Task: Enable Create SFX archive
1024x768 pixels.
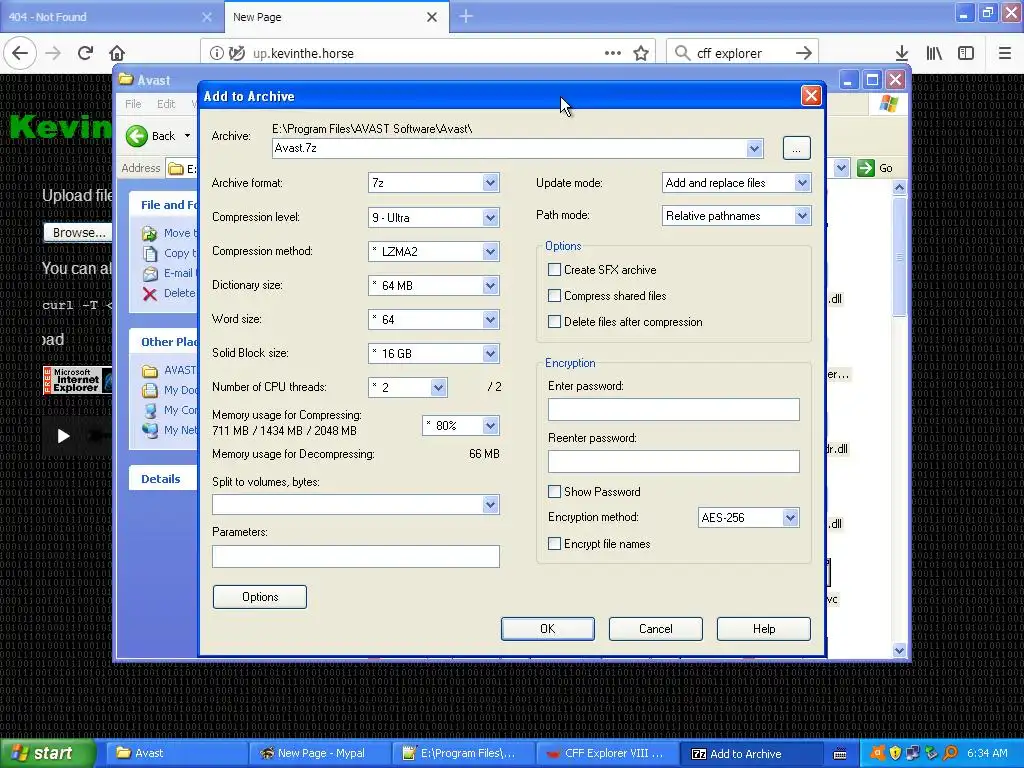Action: [x=554, y=270]
